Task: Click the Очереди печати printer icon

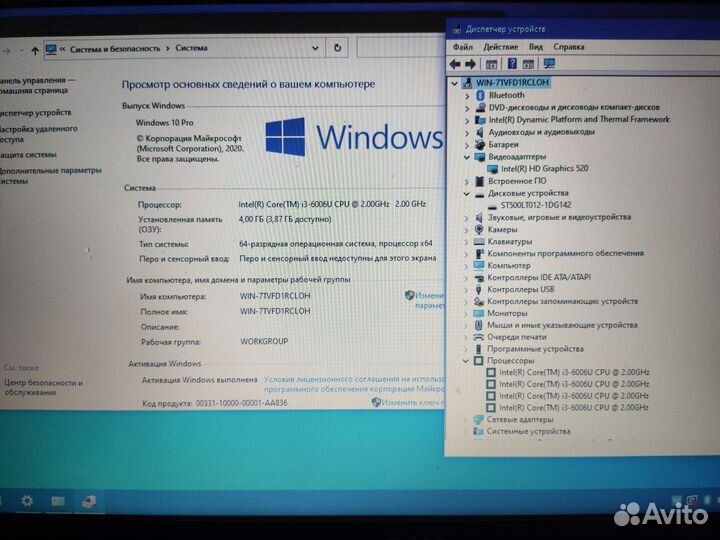Action: [x=478, y=337]
